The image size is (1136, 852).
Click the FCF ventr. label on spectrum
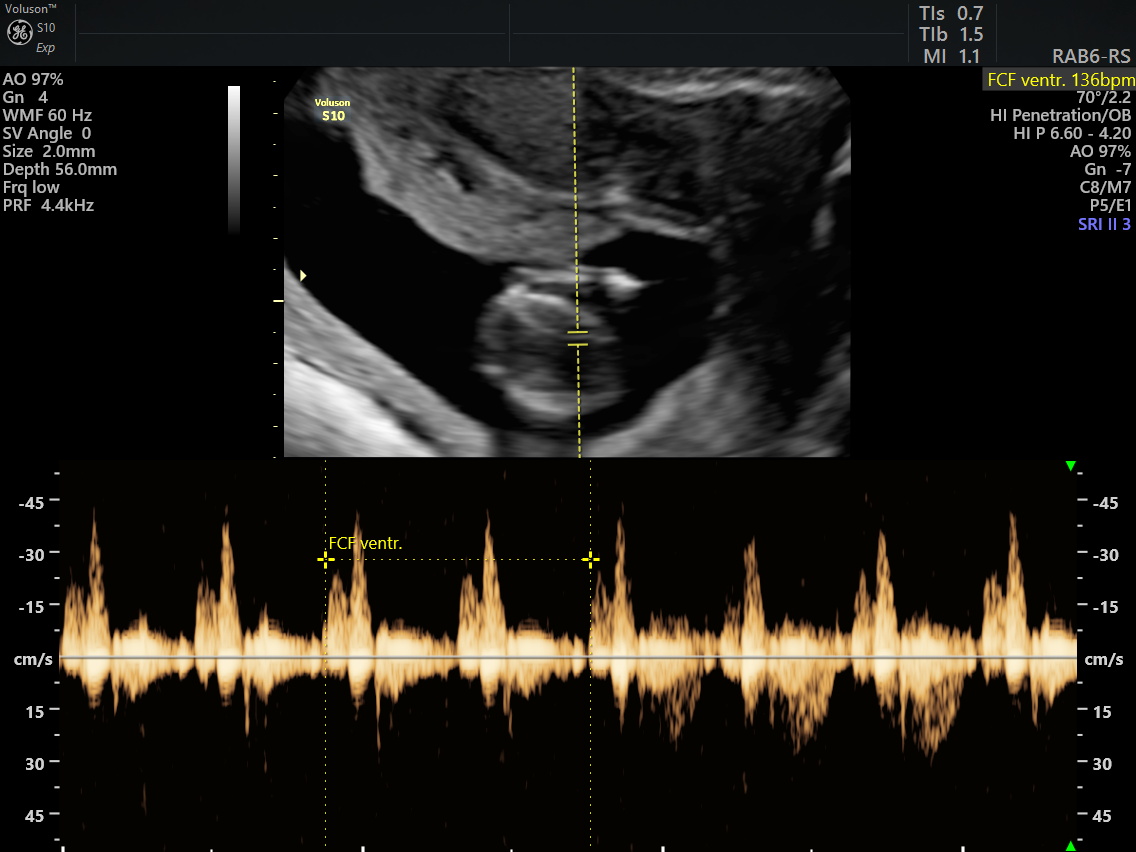(365, 543)
